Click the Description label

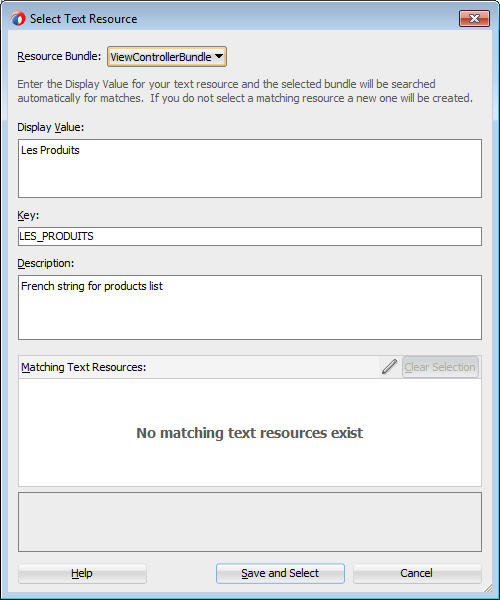click(x=46, y=263)
